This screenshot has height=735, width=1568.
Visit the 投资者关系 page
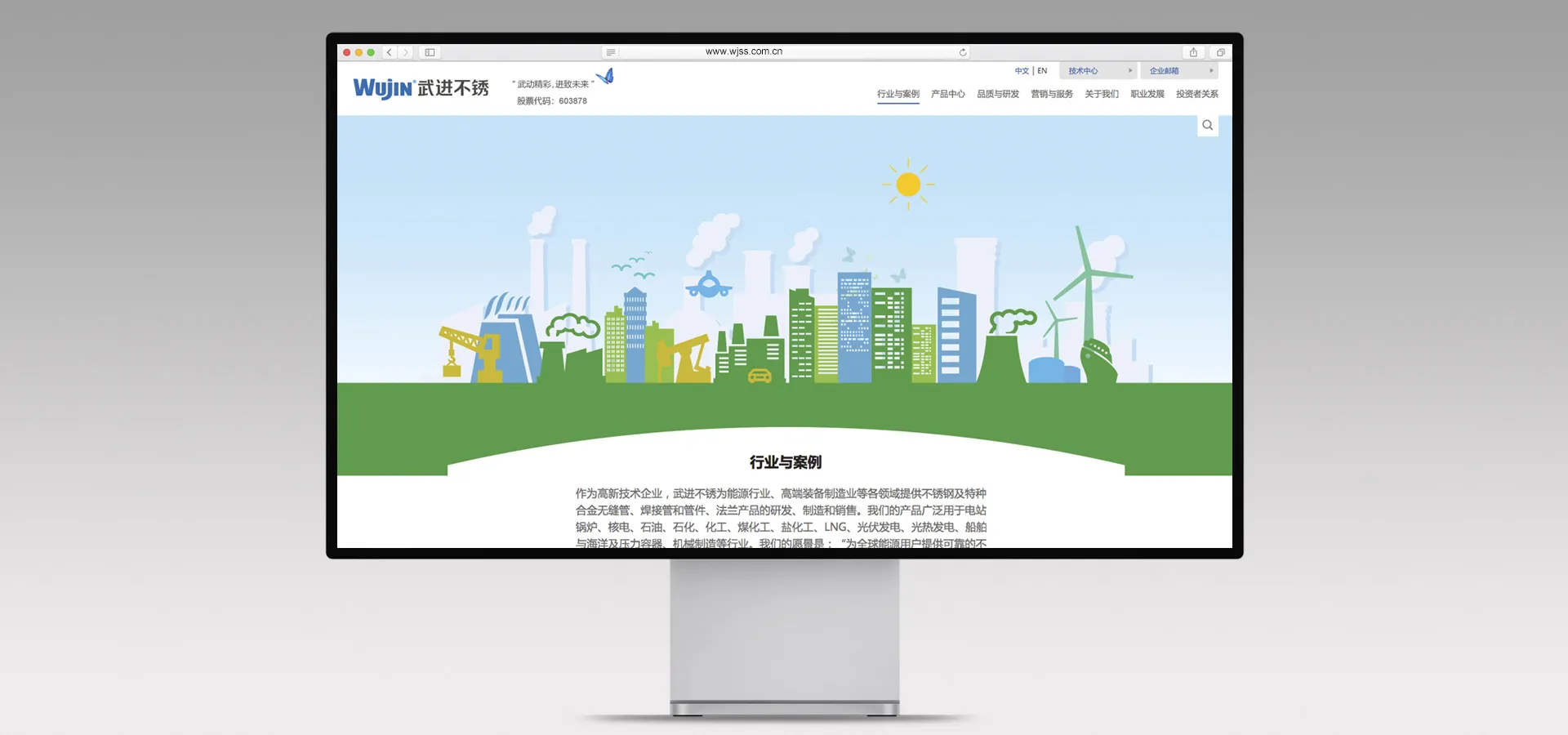coord(1197,94)
